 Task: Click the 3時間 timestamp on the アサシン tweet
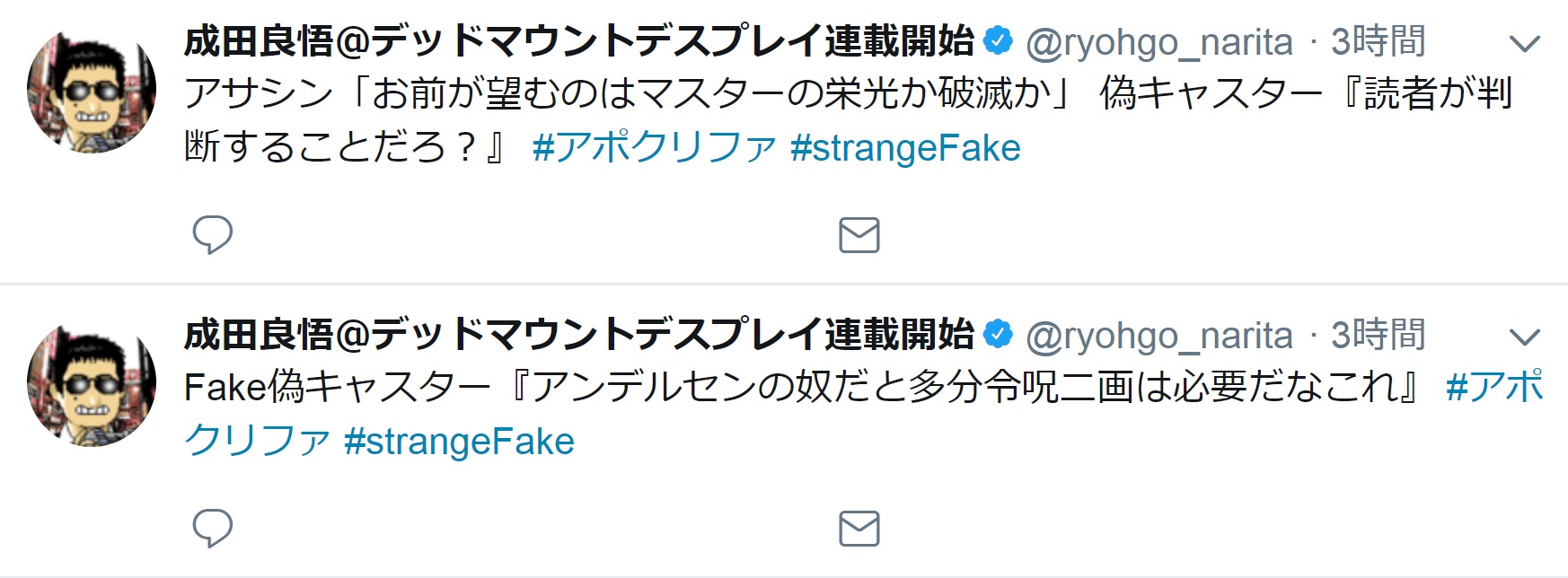[x=1378, y=41]
